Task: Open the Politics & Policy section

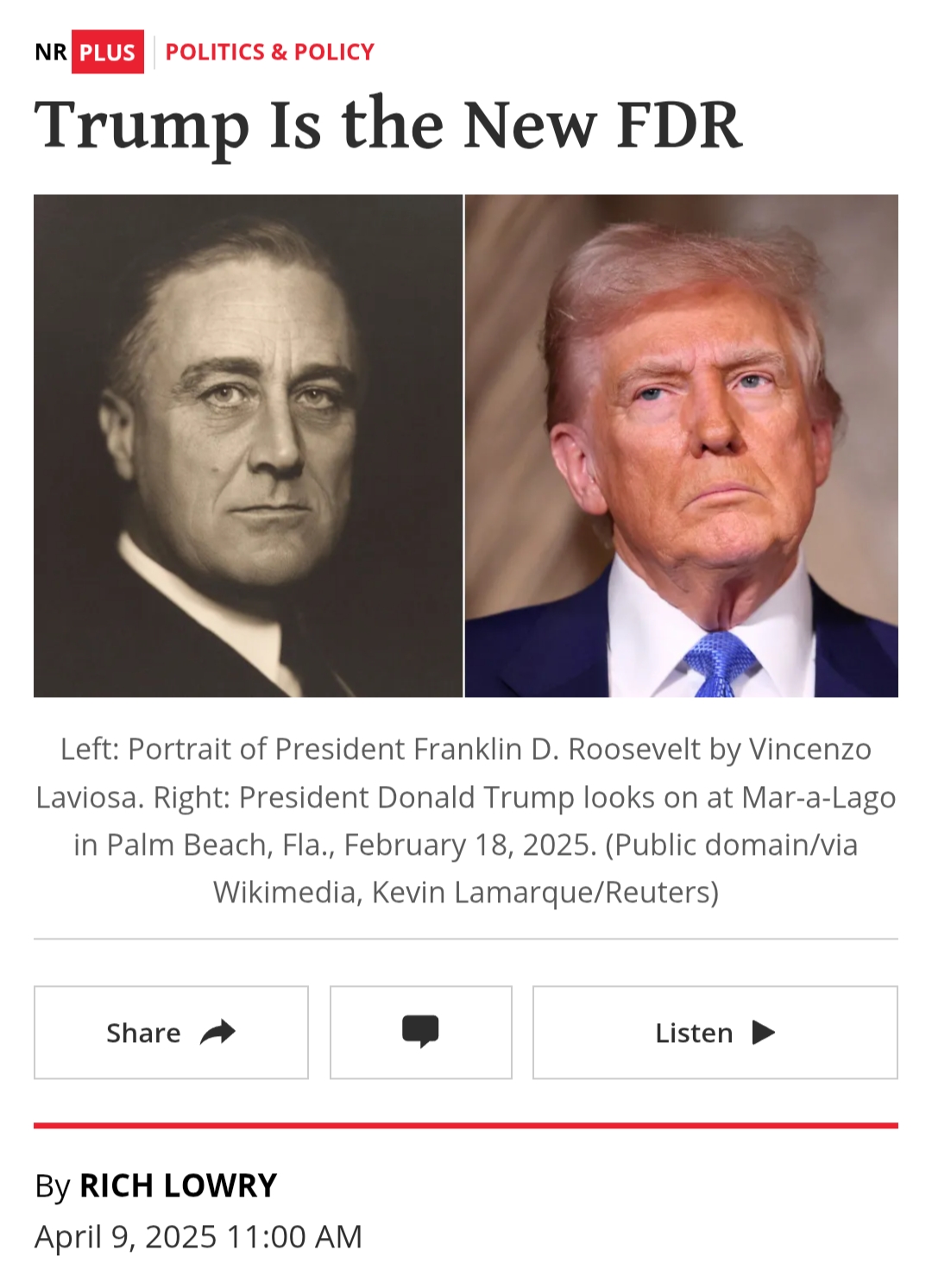Action: coord(269,52)
